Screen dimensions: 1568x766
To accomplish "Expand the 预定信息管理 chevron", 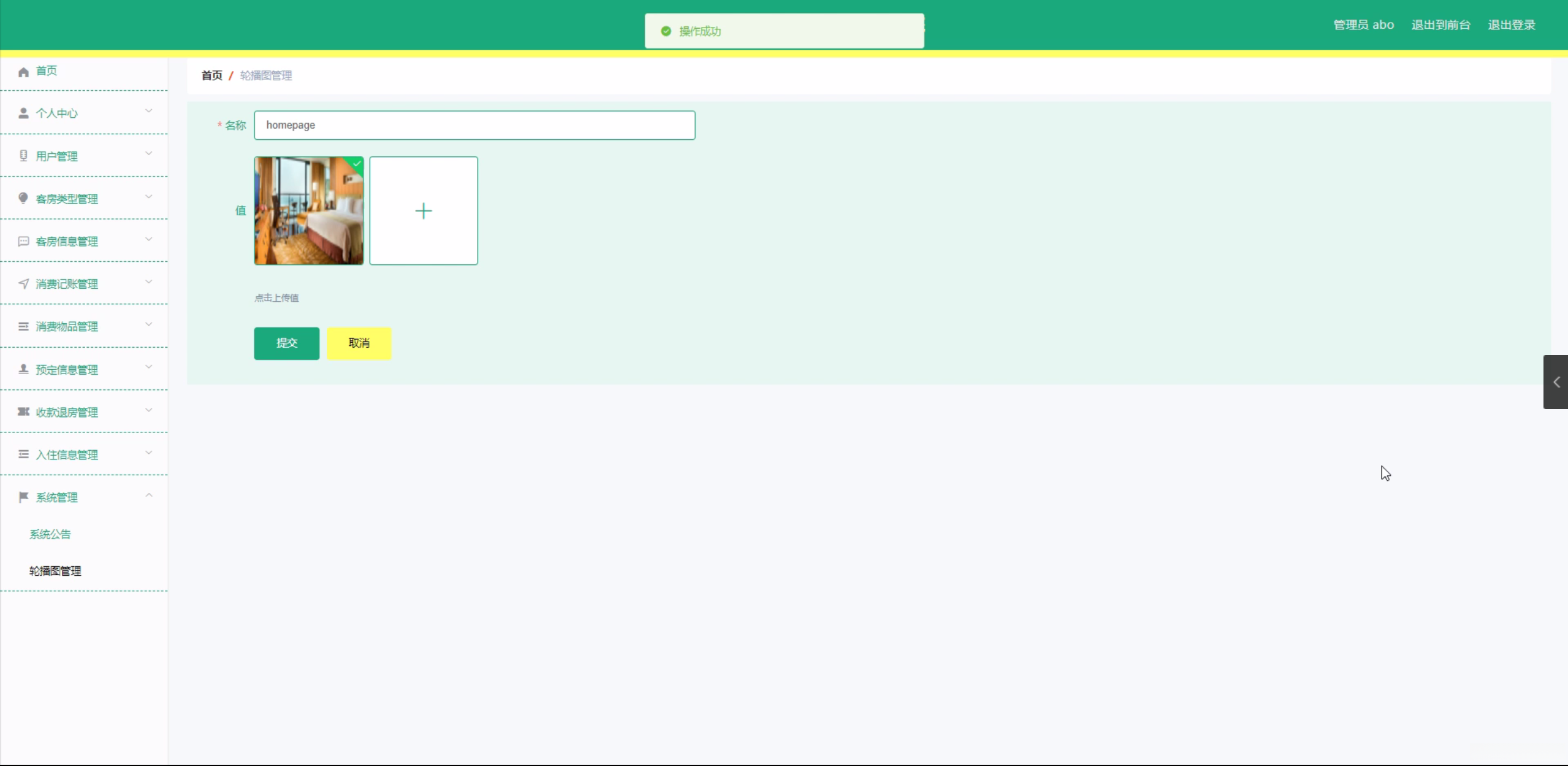I will [x=148, y=367].
